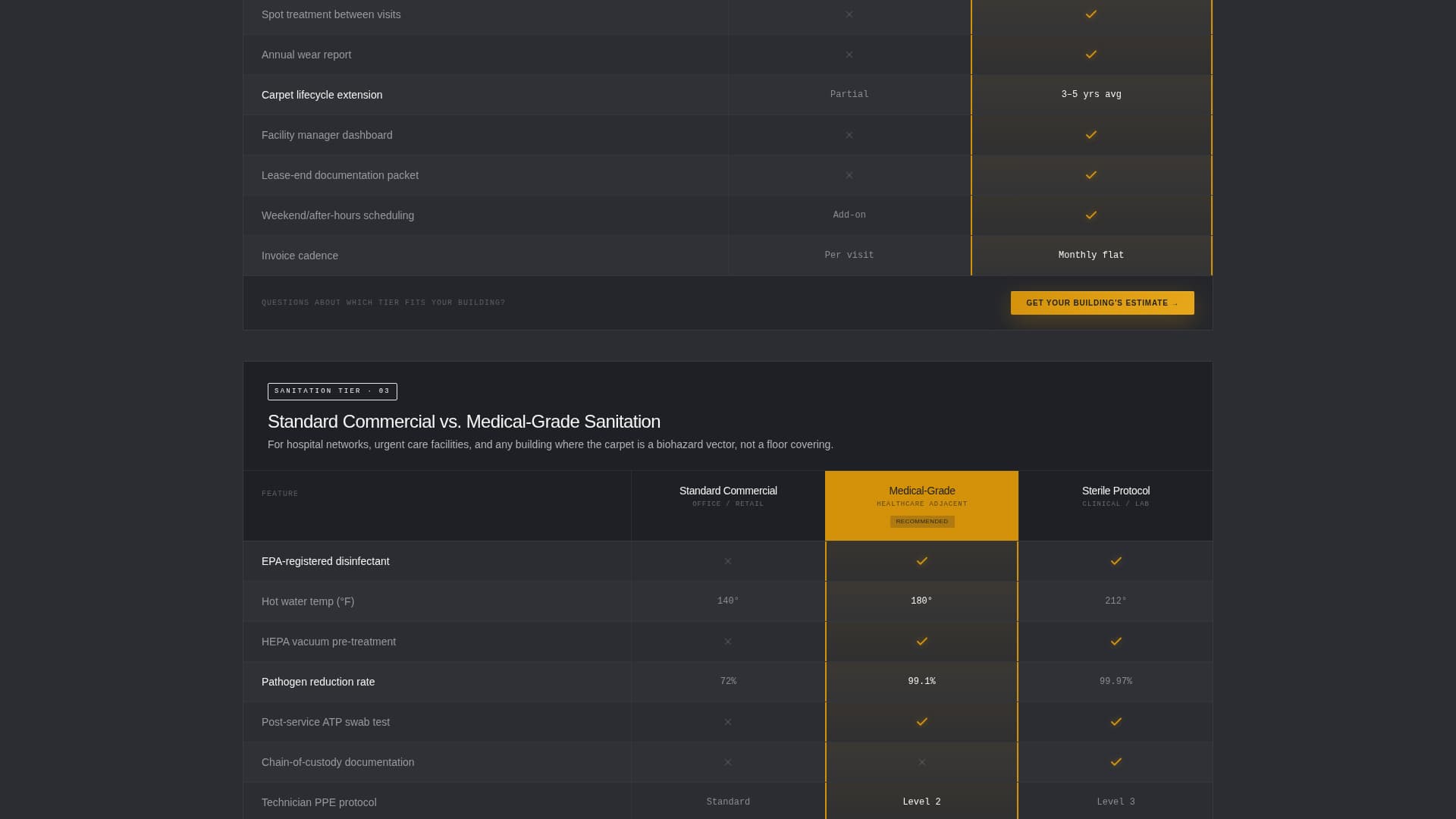
Task: Click the 'Standard' PPE protocol value
Action: point(728,802)
